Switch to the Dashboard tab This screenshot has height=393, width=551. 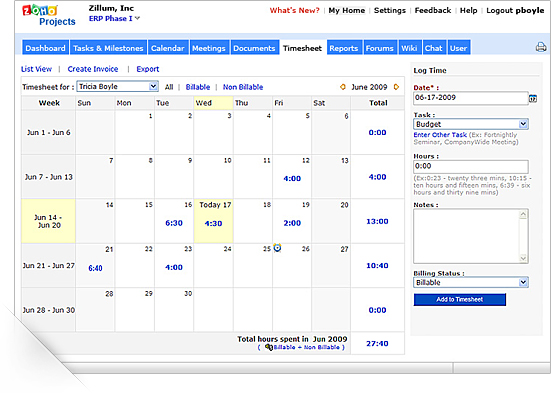tap(45, 48)
